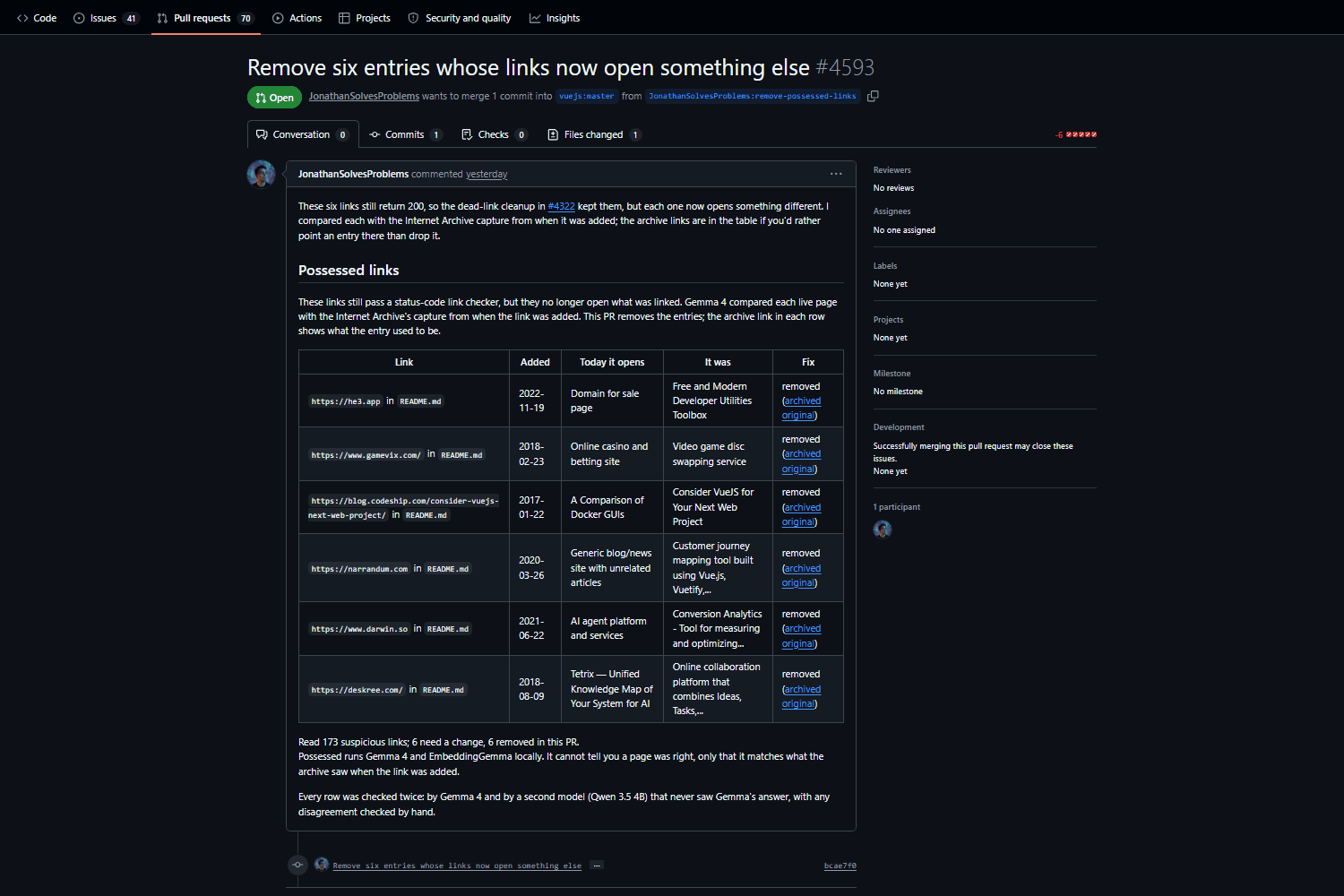Click the commit title link in timeline
The width and height of the screenshot is (1344, 896).
coord(457,866)
